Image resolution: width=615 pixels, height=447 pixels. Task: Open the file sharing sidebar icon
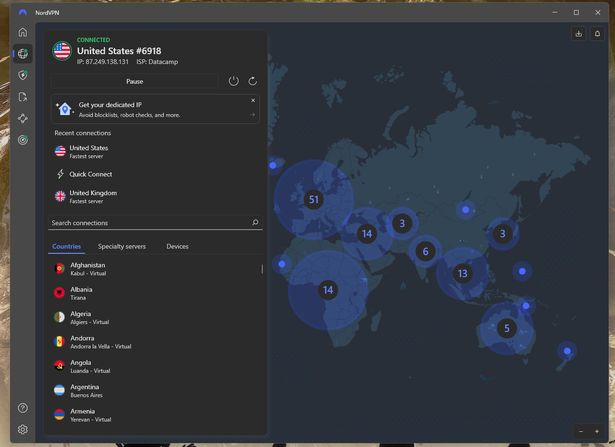[23, 97]
